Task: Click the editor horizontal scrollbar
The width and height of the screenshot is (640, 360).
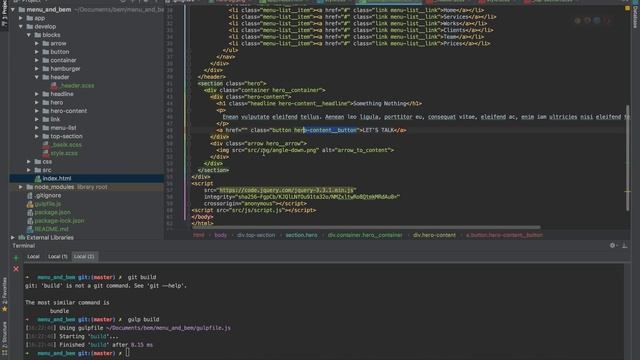Action: 366,227
